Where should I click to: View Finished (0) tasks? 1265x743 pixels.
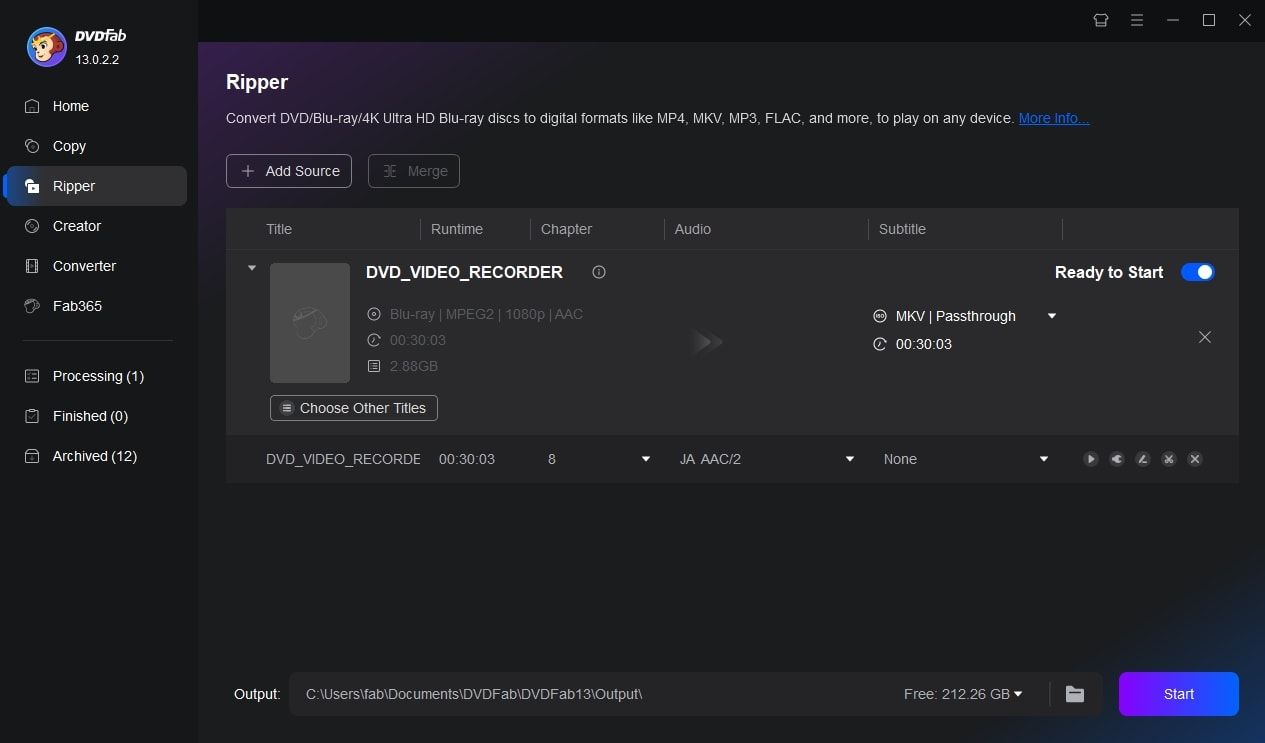(x=96, y=416)
